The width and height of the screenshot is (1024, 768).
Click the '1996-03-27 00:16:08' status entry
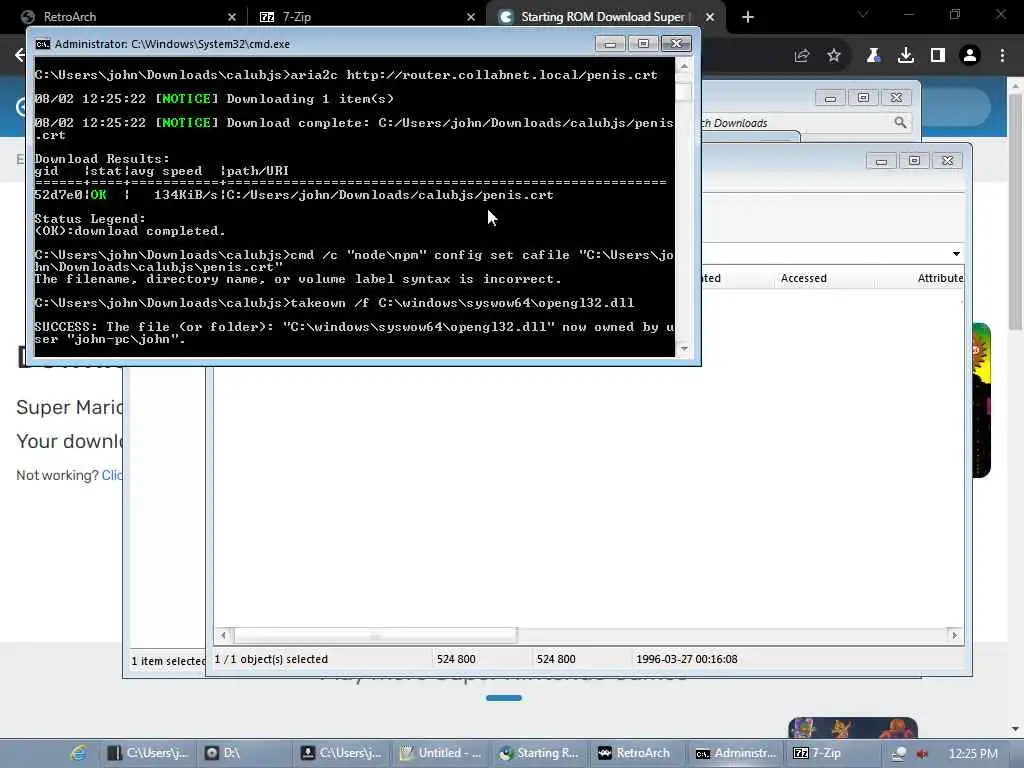tap(686, 659)
